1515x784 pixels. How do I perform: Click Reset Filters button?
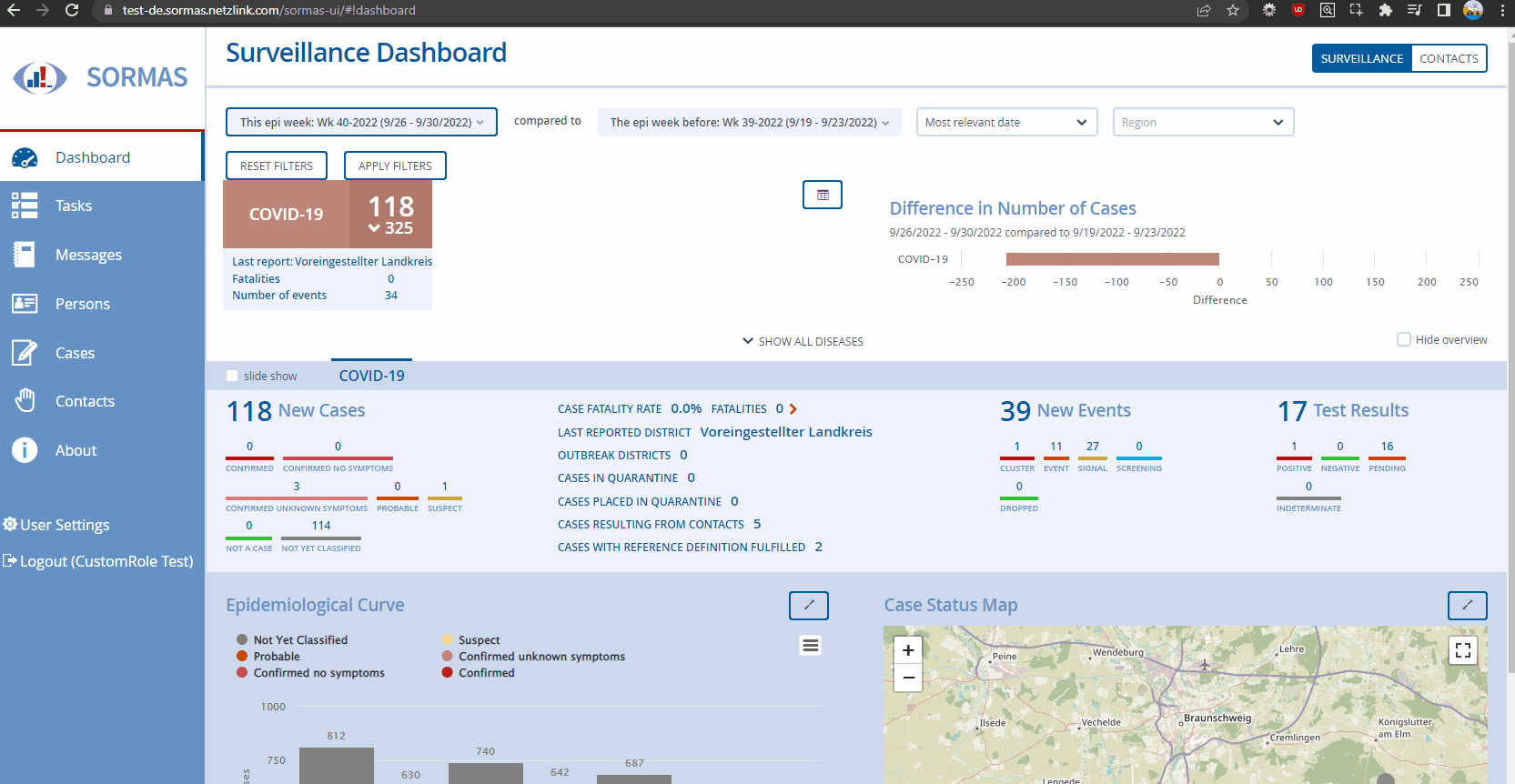(x=277, y=166)
